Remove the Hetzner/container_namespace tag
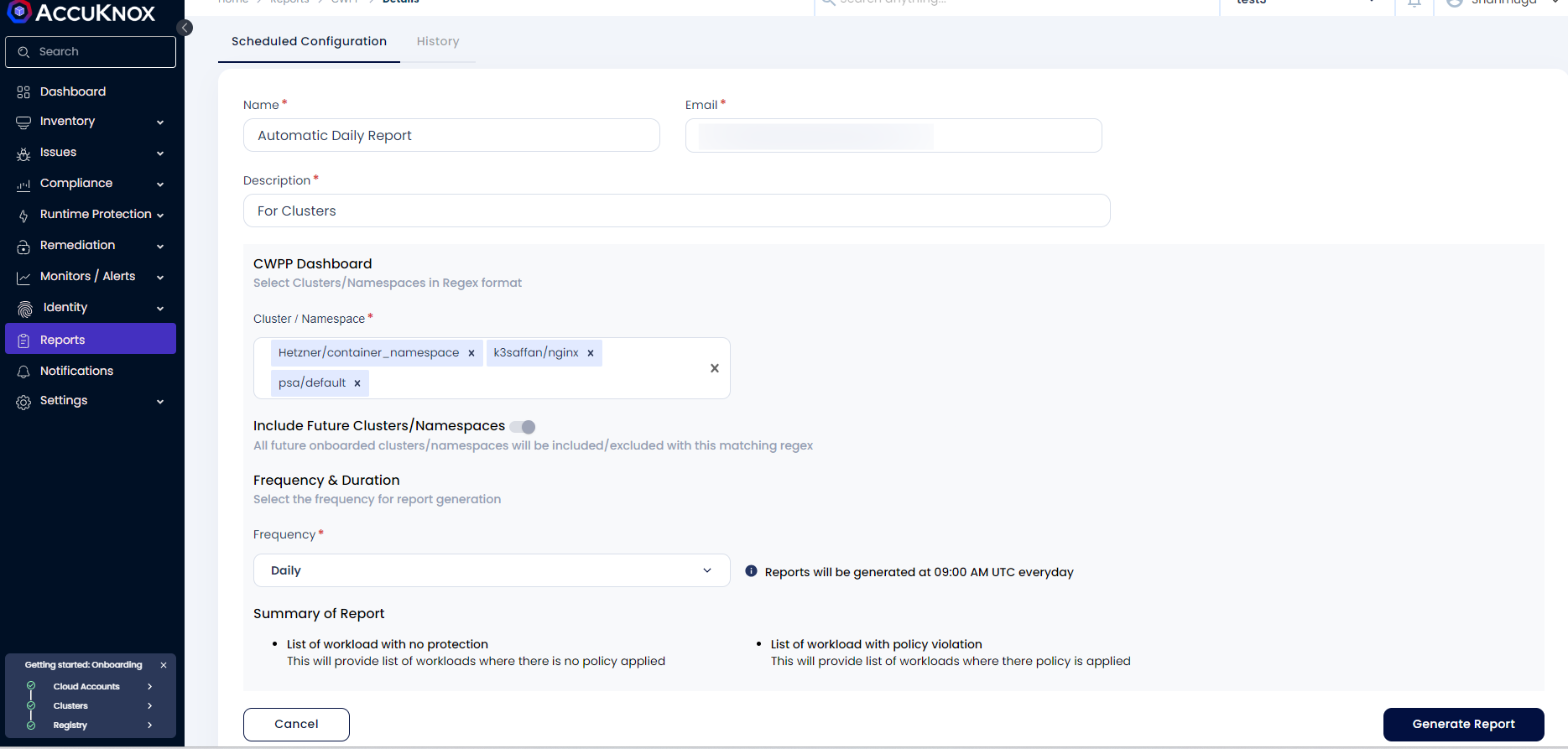 pyautogui.click(x=471, y=353)
